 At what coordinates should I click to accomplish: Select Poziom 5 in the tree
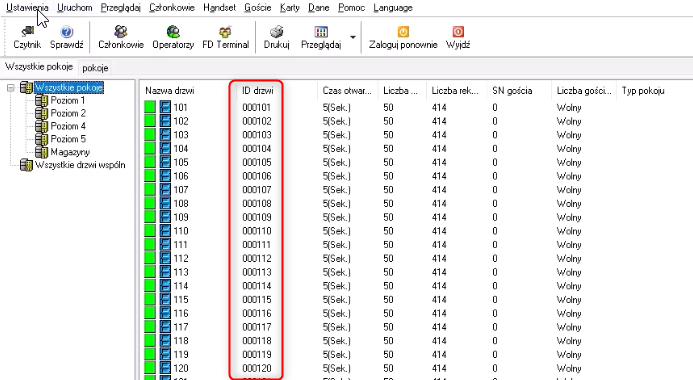[68, 139]
